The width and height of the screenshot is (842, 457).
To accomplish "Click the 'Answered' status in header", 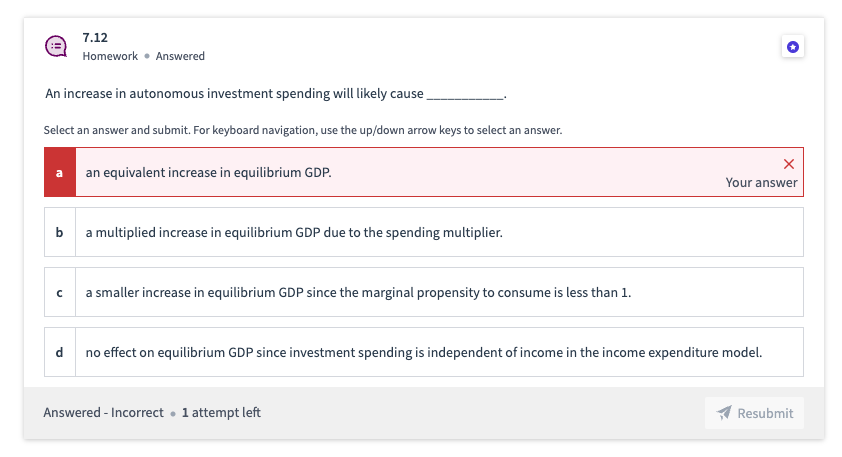I will [180, 56].
